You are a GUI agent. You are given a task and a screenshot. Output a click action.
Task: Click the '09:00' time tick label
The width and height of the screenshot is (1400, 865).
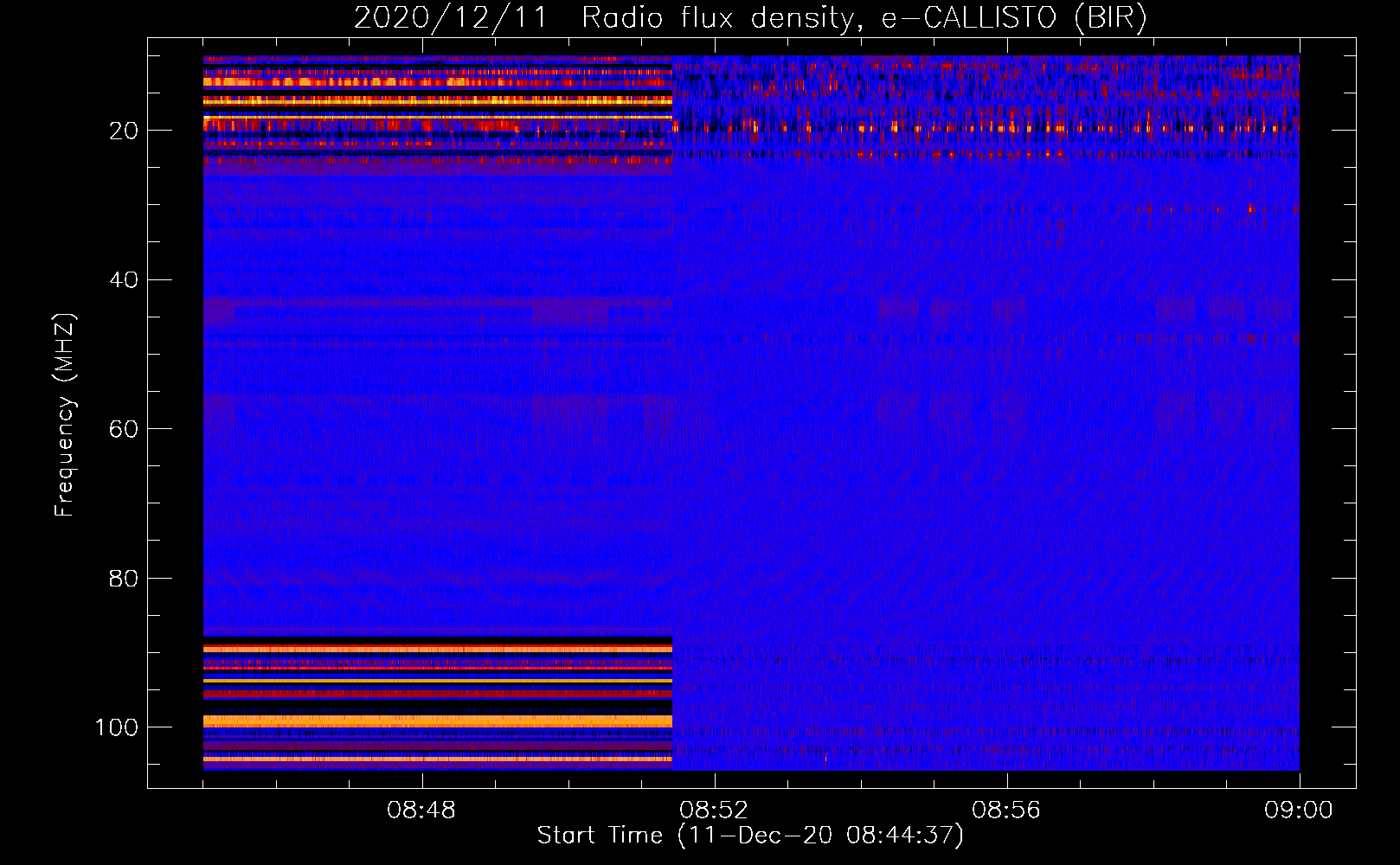pyautogui.click(x=1299, y=811)
